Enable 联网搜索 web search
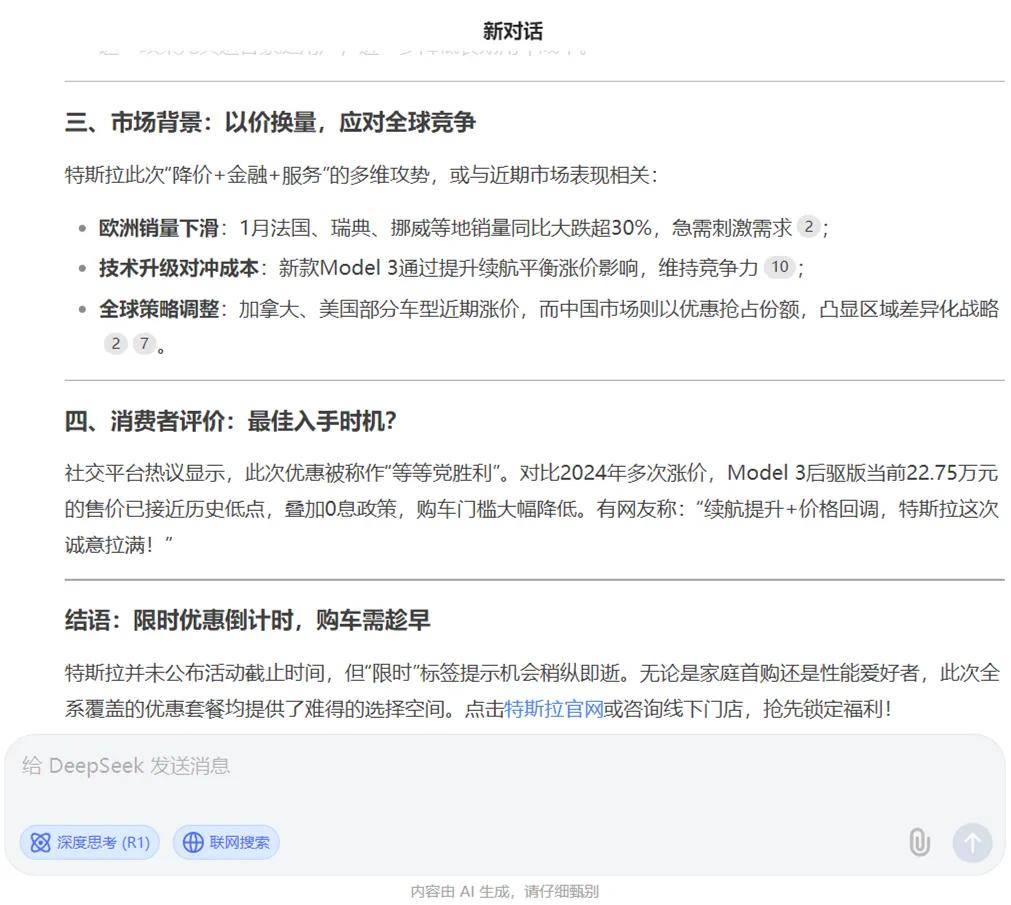The width and height of the screenshot is (1011, 905). point(226,843)
